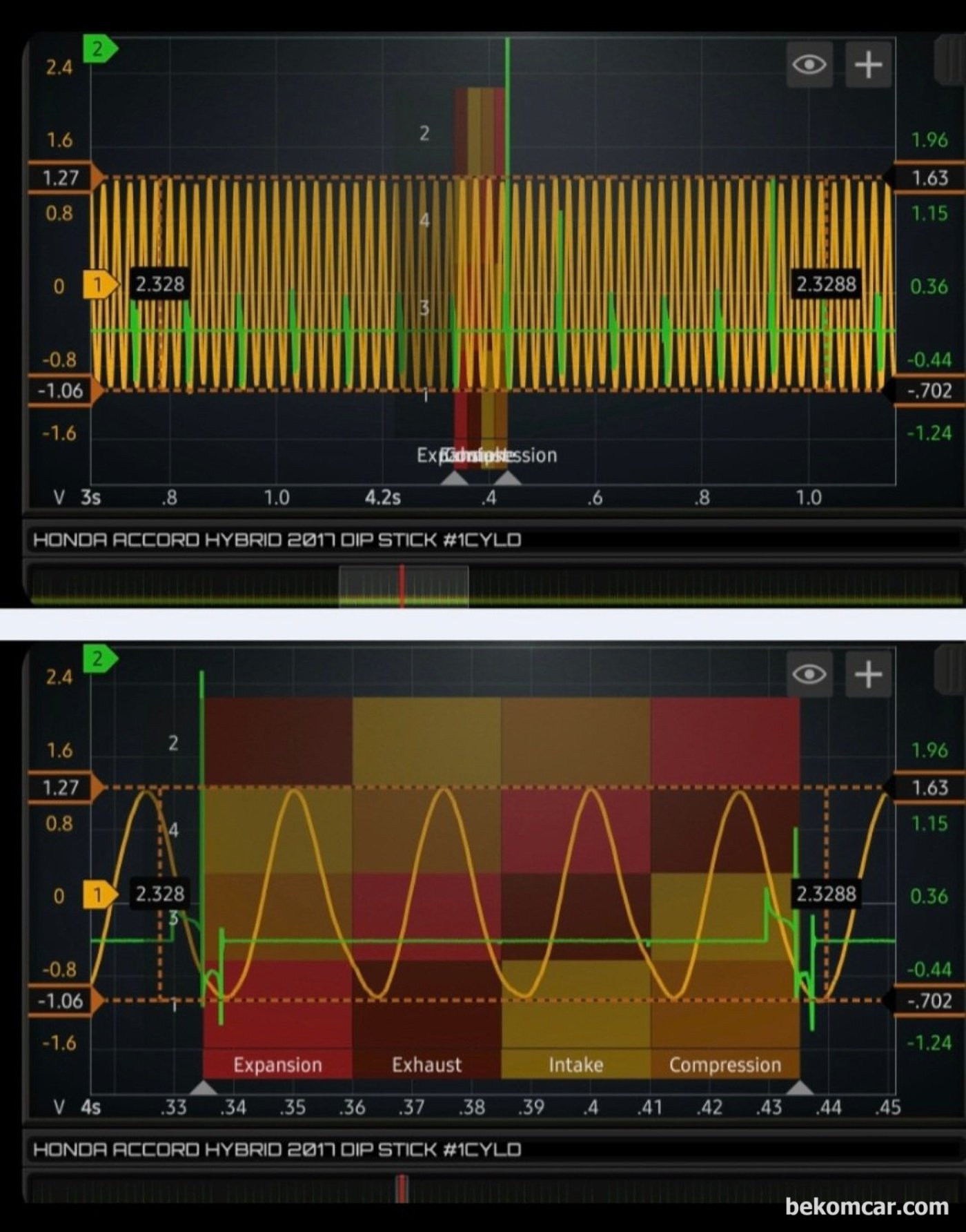Viewport: 966px width, 1232px height.
Task: Toggle the eye visibility icon in lower chart
Action: tap(809, 674)
